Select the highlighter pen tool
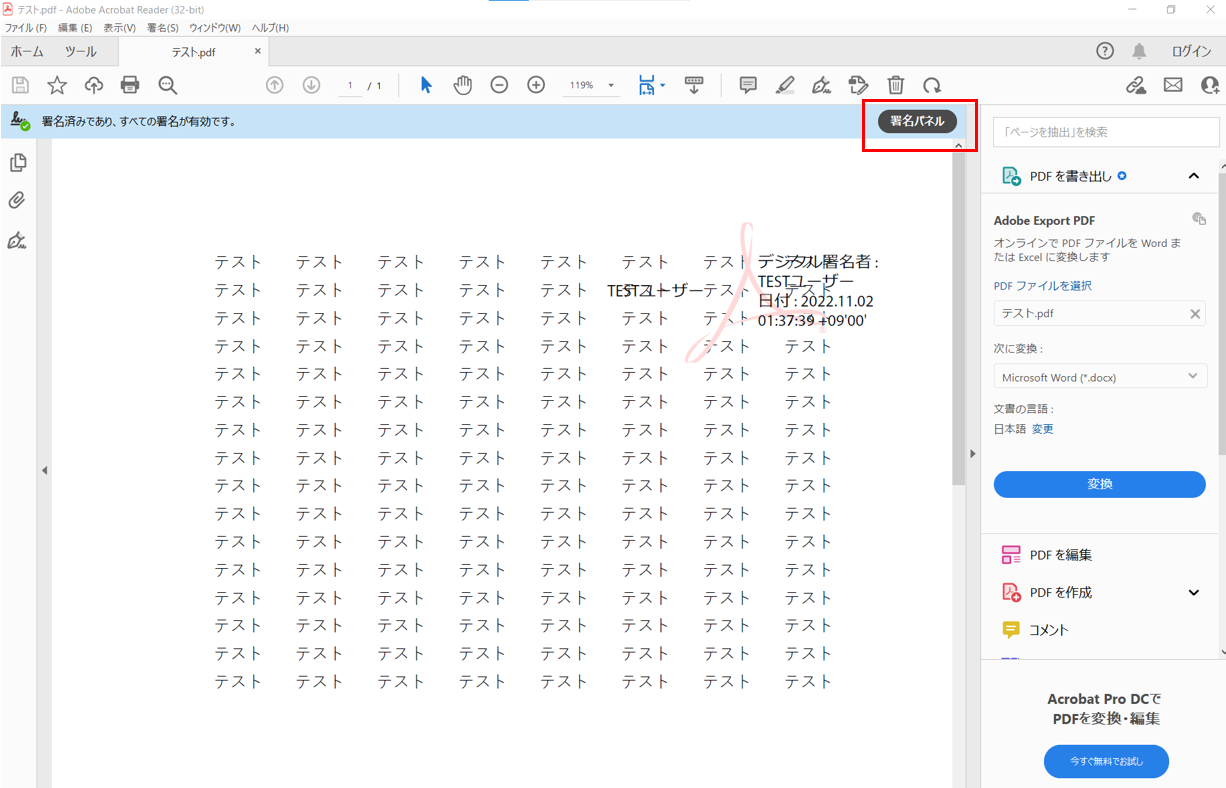The width and height of the screenshot is (1226, 788). (x=785, y=85)
